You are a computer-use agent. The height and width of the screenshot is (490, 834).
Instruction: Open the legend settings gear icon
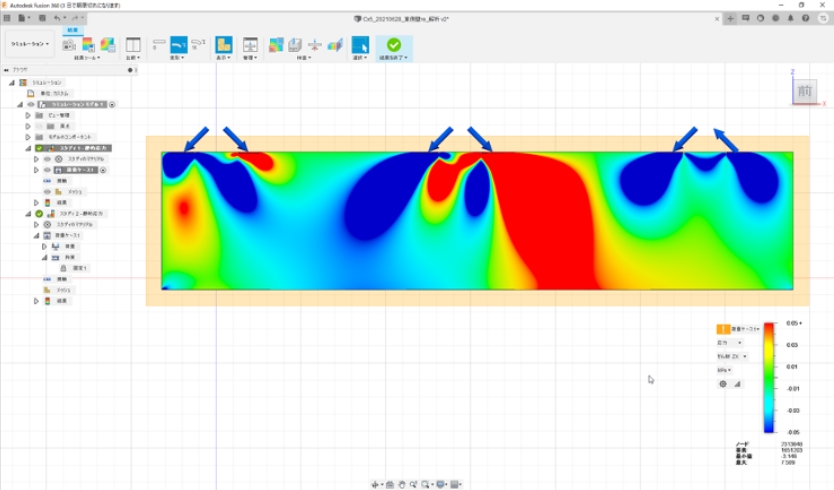click(x=722, y=383)
